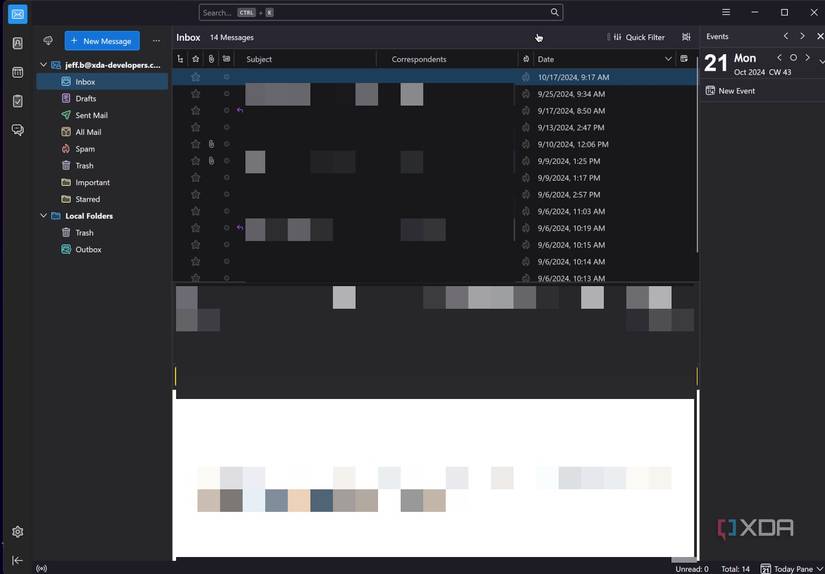
Task: Click the Get Messages cloud icon
Action: point(47,41)
